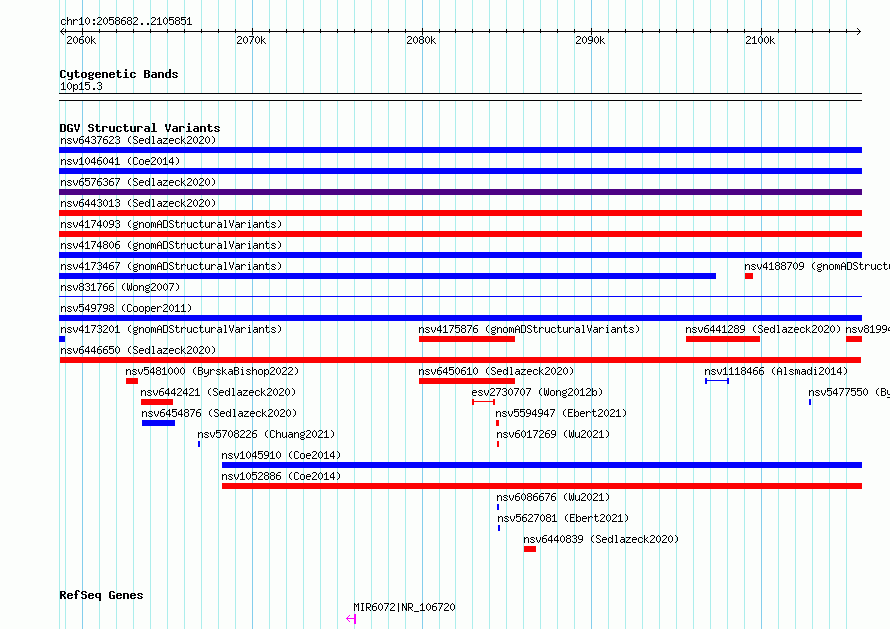Click the red nsv8199 marker at right edge

tap(854, 339)
